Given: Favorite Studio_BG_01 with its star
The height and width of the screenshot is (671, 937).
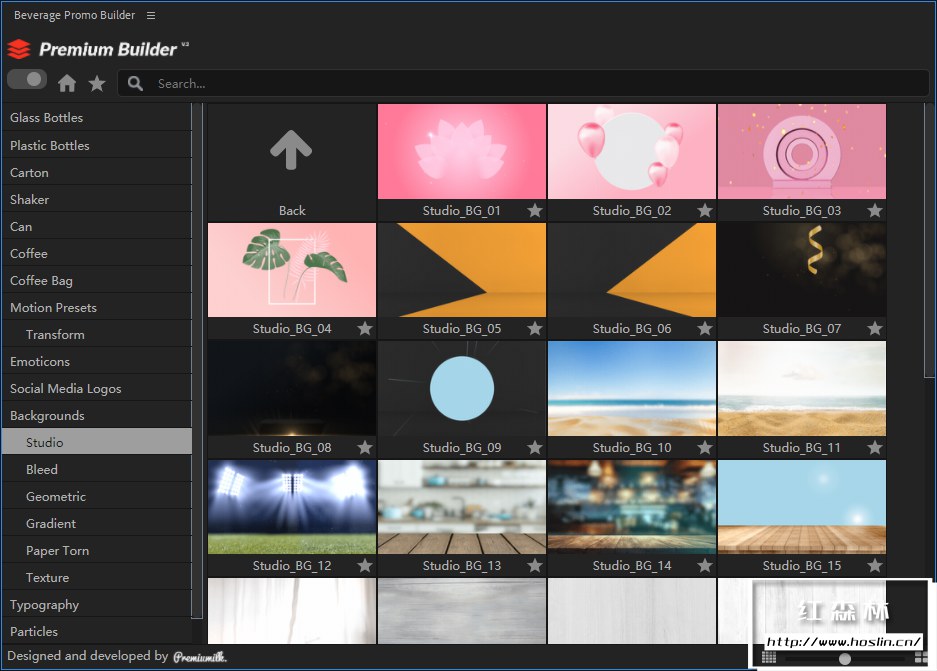Looking at the screenshot, I should pyautogui.click(x=535, y=210).
